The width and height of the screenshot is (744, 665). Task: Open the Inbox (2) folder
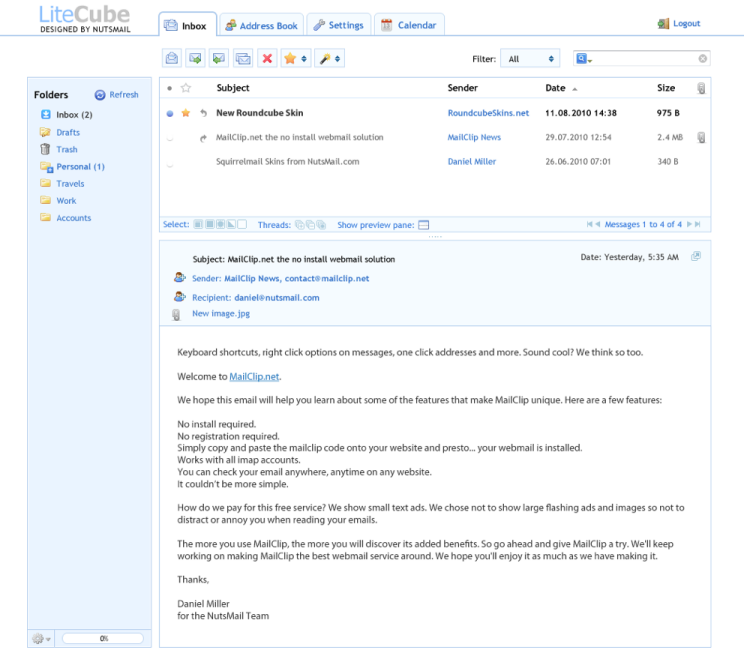[66, 115]
